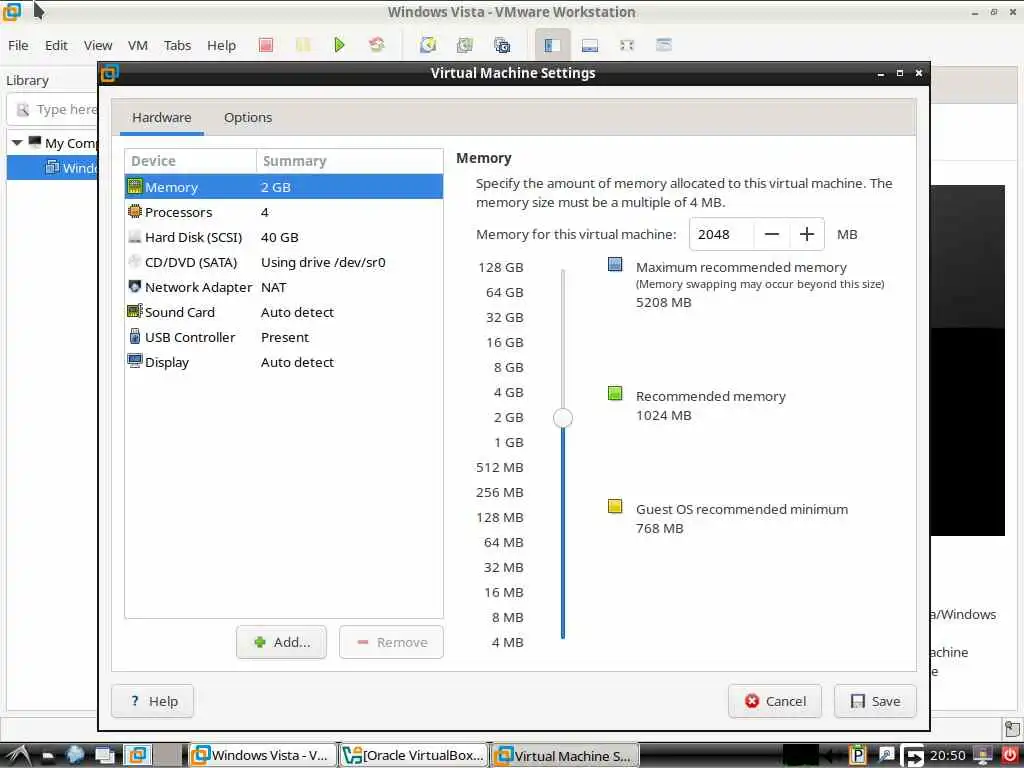Switch to the Hardware tab
Image resolution: width=1024 pixels, height=768 pixels.
161,118
